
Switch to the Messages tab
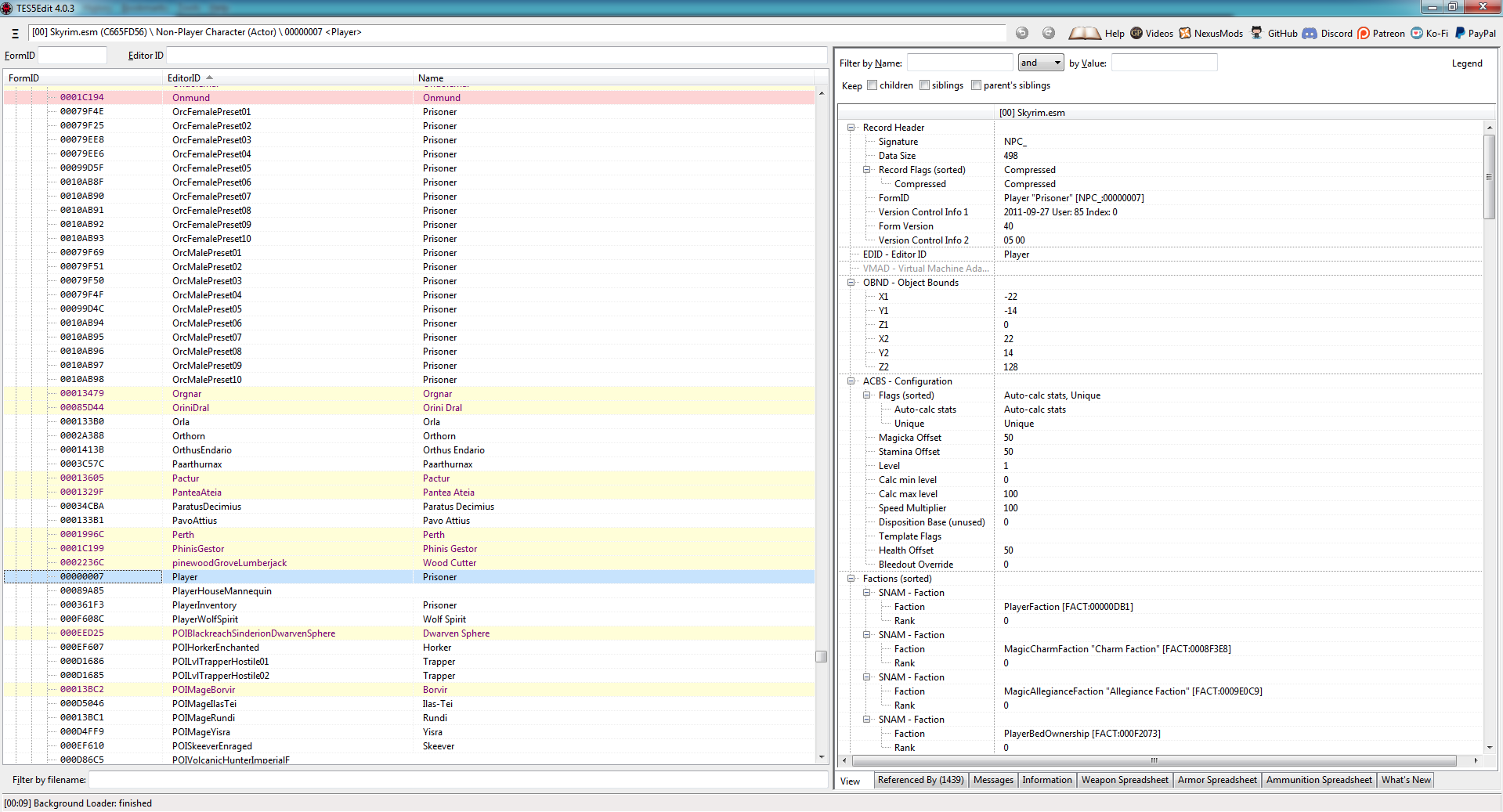(x=993, y=780)
